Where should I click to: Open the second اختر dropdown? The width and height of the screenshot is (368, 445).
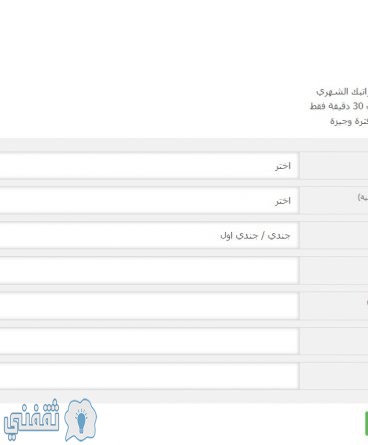pyautogui.click(x=149, y=201)
